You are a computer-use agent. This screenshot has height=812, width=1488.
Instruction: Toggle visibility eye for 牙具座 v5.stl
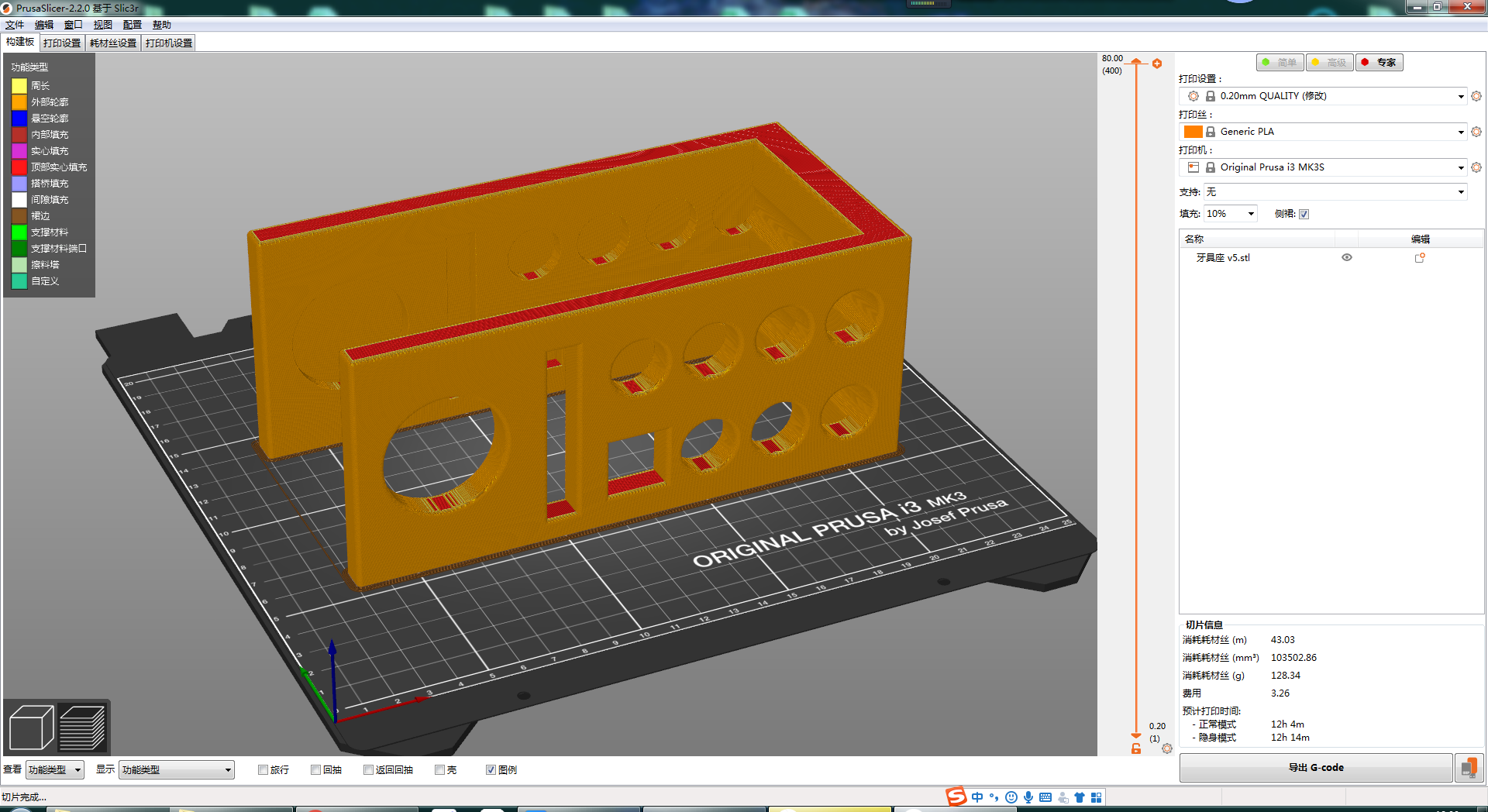pyautogui.click(x=1346, y=257)
